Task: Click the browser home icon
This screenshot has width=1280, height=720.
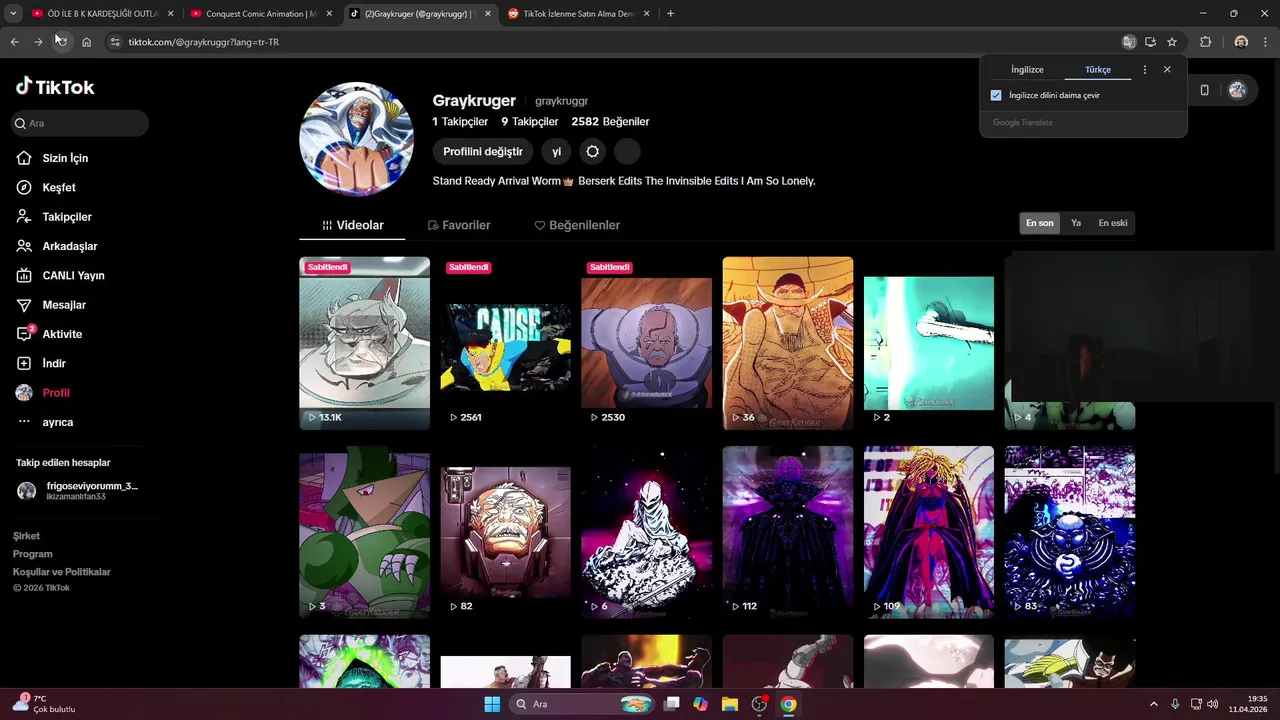Action: click(87, 42)
